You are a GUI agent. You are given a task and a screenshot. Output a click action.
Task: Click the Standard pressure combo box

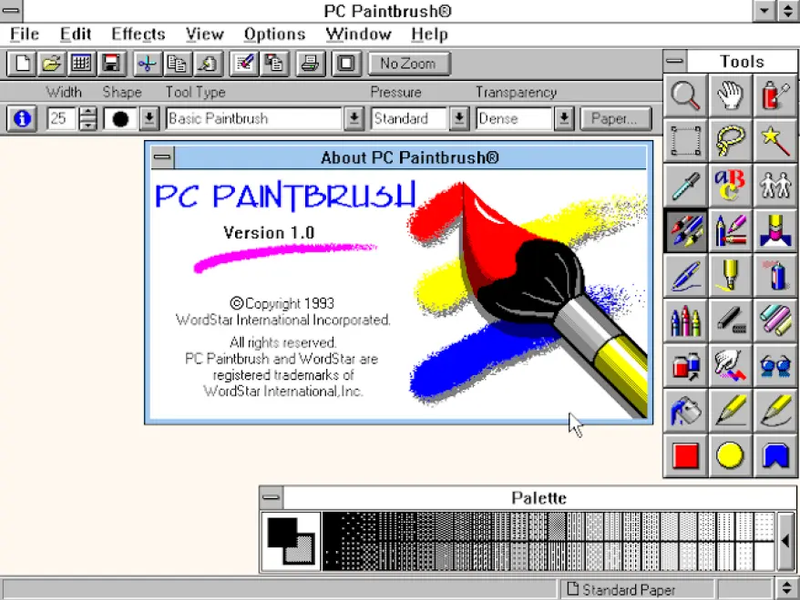[x=409, y=119]
